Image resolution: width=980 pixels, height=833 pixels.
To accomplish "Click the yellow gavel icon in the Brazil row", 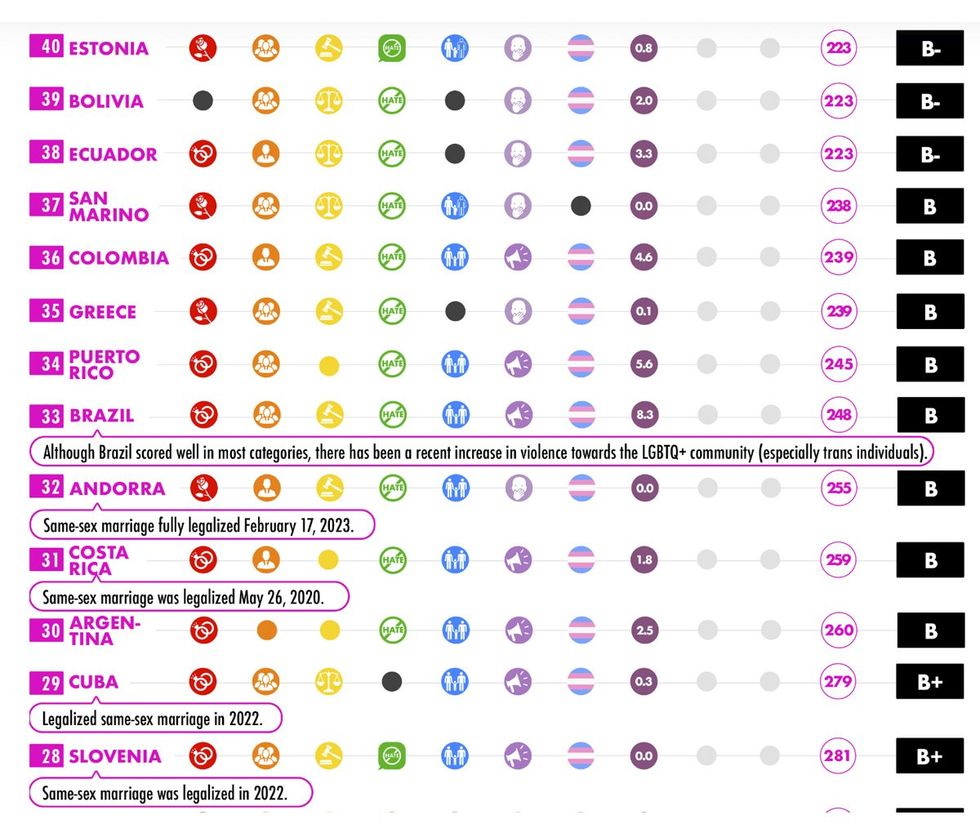I will tap(329, 414).
